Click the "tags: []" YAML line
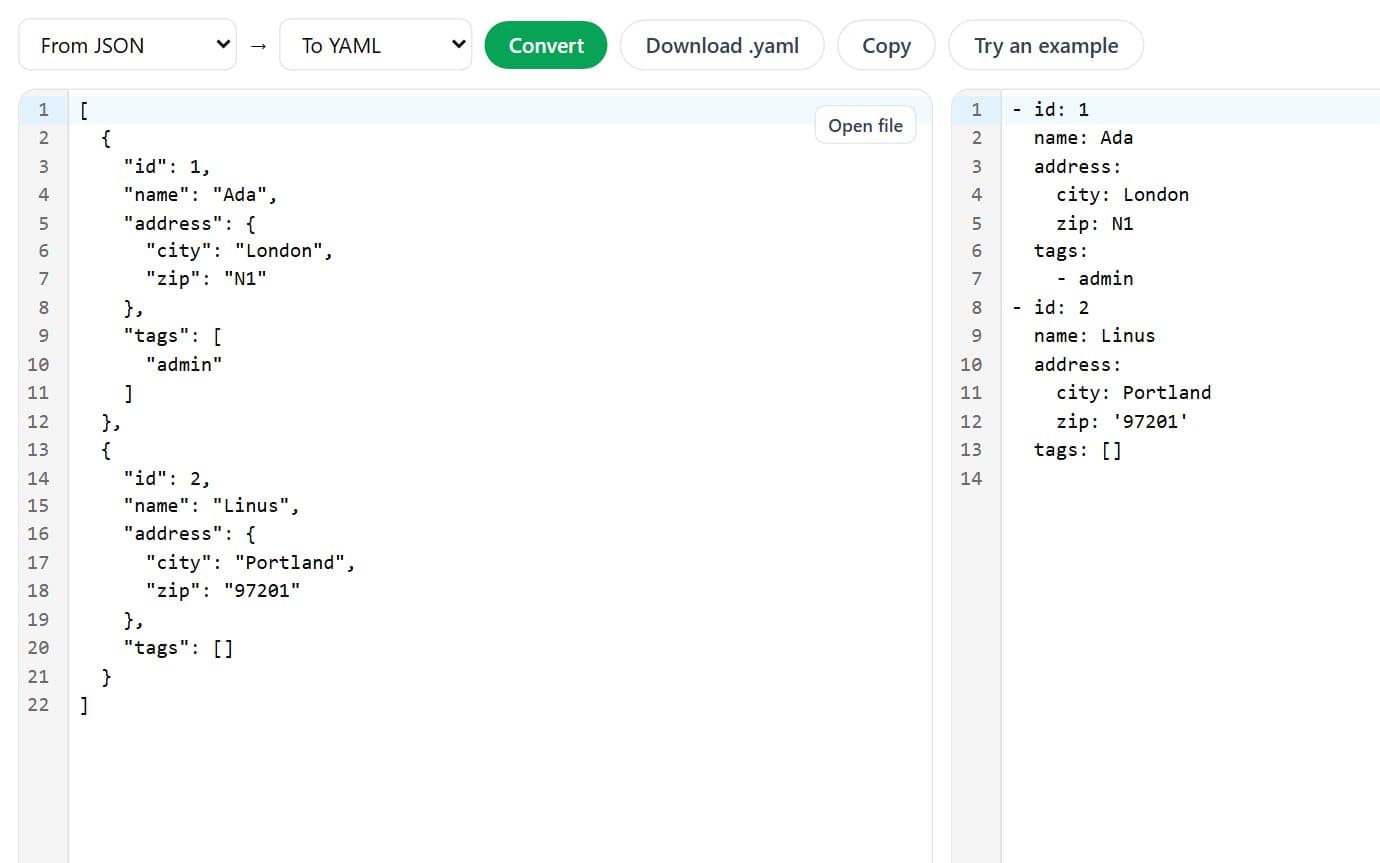The width and height of the screenshot is (1380, 863). [x=1078, y=450]
